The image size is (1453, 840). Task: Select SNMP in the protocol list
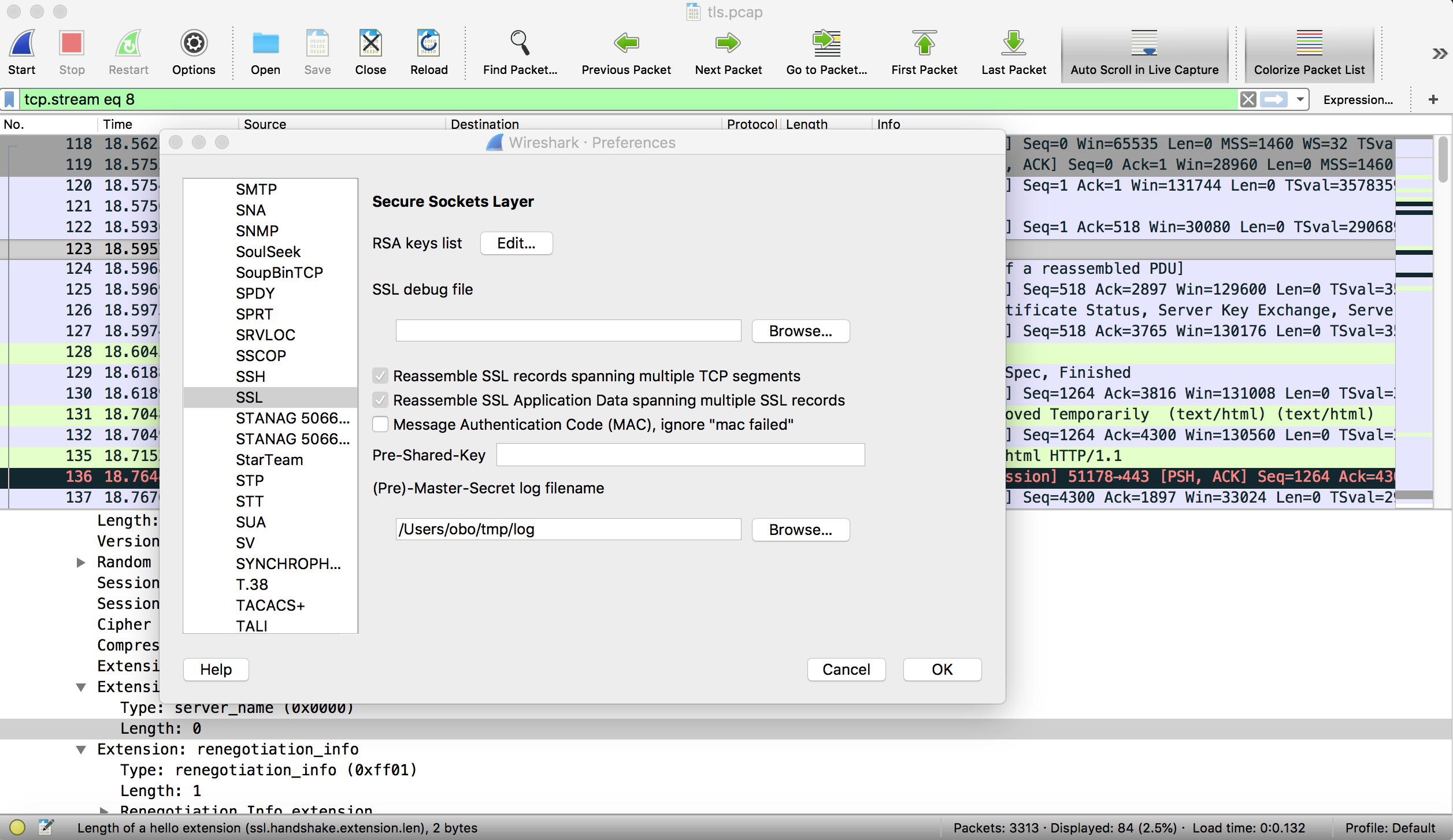coord(270,231)
